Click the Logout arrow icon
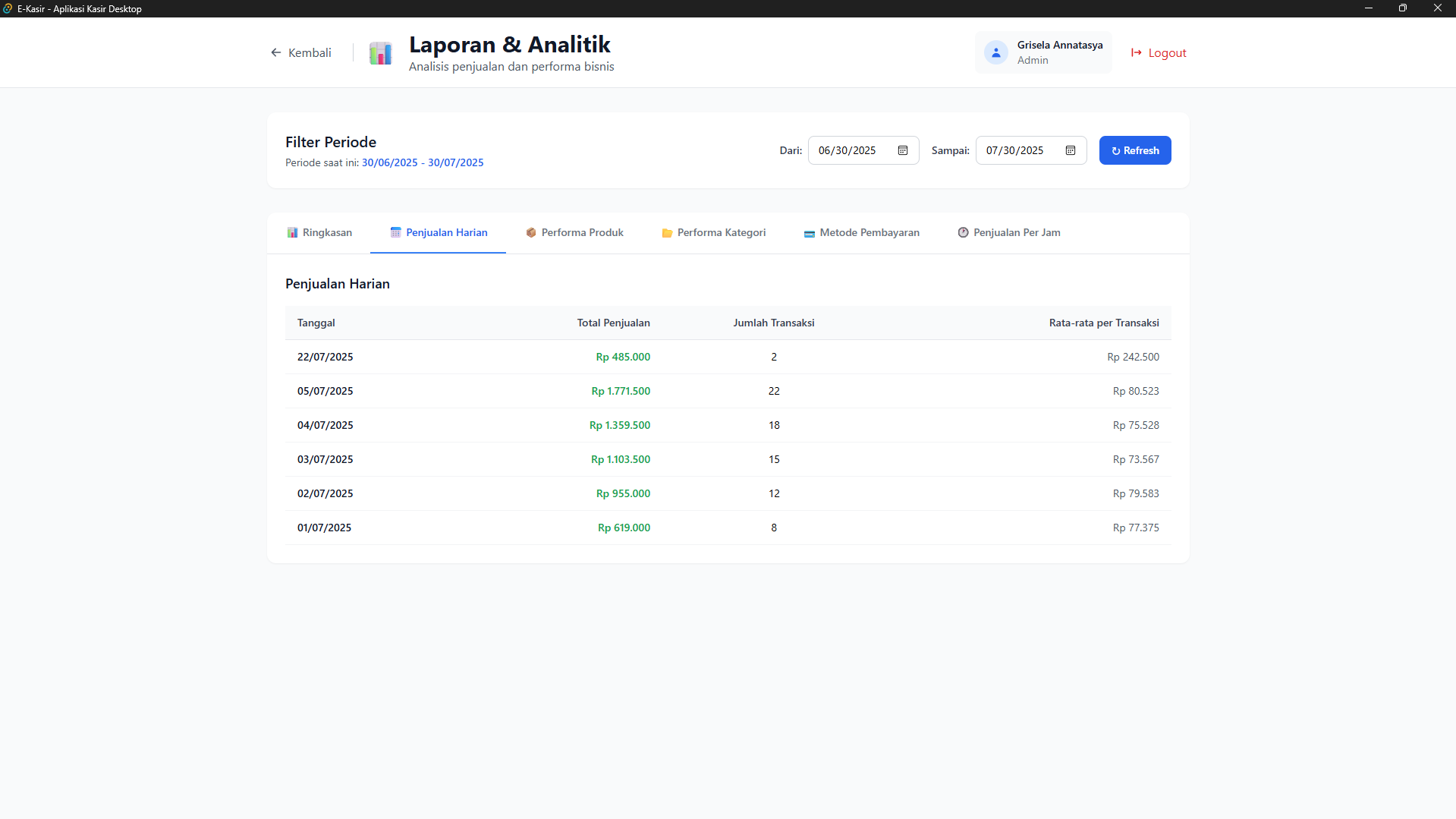1456x819 pixels. (x=1136, y=52)
